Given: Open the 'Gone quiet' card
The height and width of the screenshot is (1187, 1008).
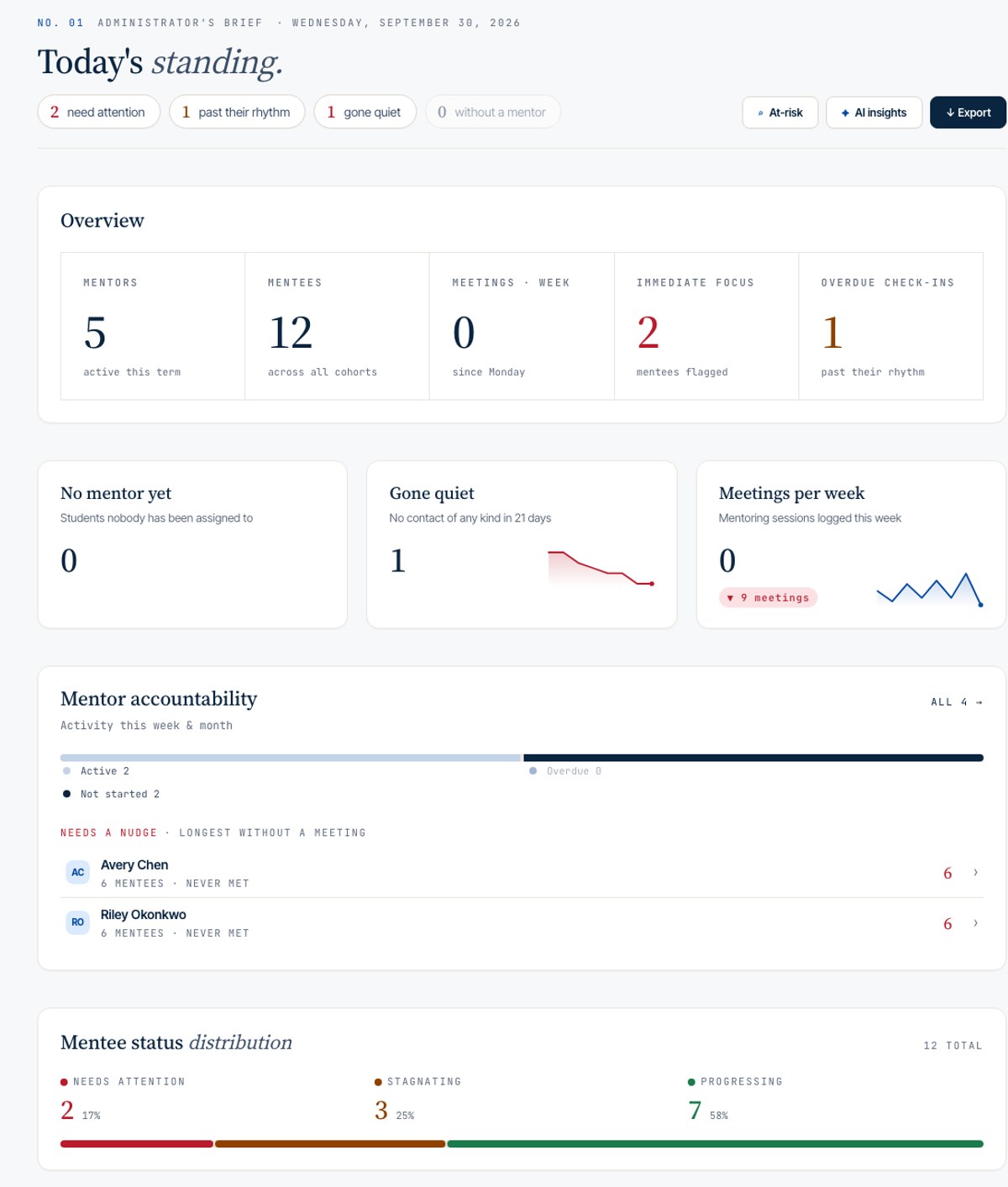Looking at the screenshot, I should [x=522, y=544].
